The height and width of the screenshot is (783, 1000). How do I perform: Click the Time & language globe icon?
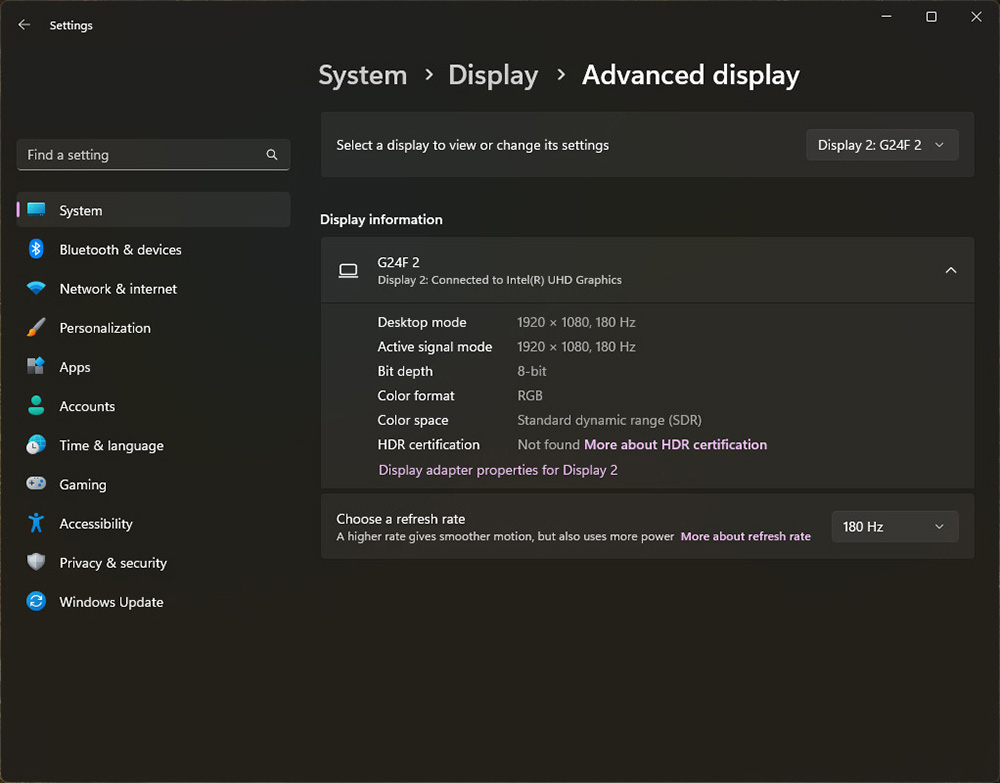[36, 445]
